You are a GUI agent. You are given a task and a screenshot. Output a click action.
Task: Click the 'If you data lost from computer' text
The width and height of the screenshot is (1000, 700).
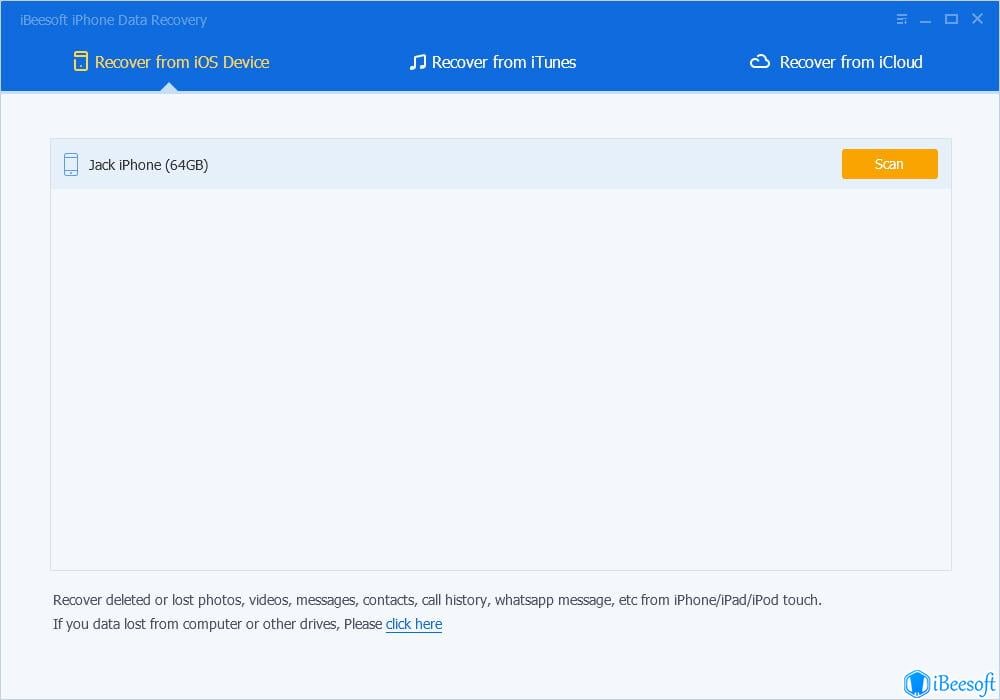click(x=217, y=623)
